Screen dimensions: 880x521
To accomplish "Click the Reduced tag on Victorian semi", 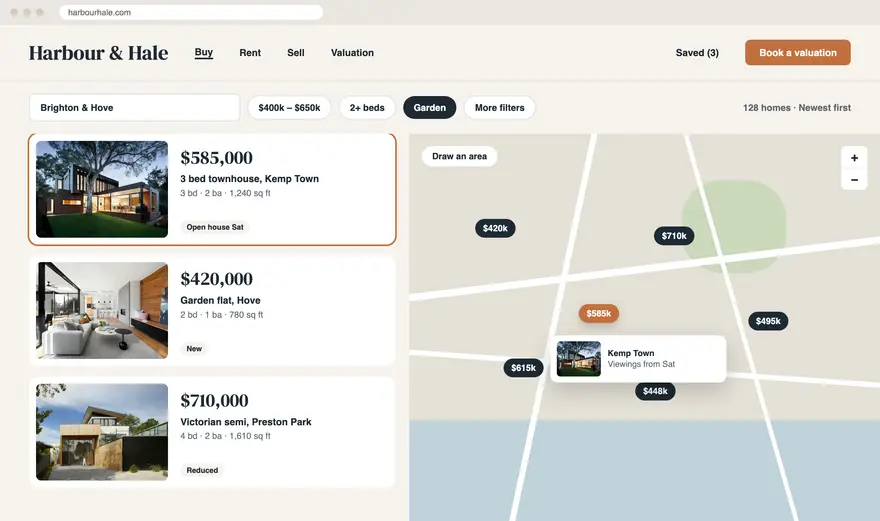I will click(202, 470).
